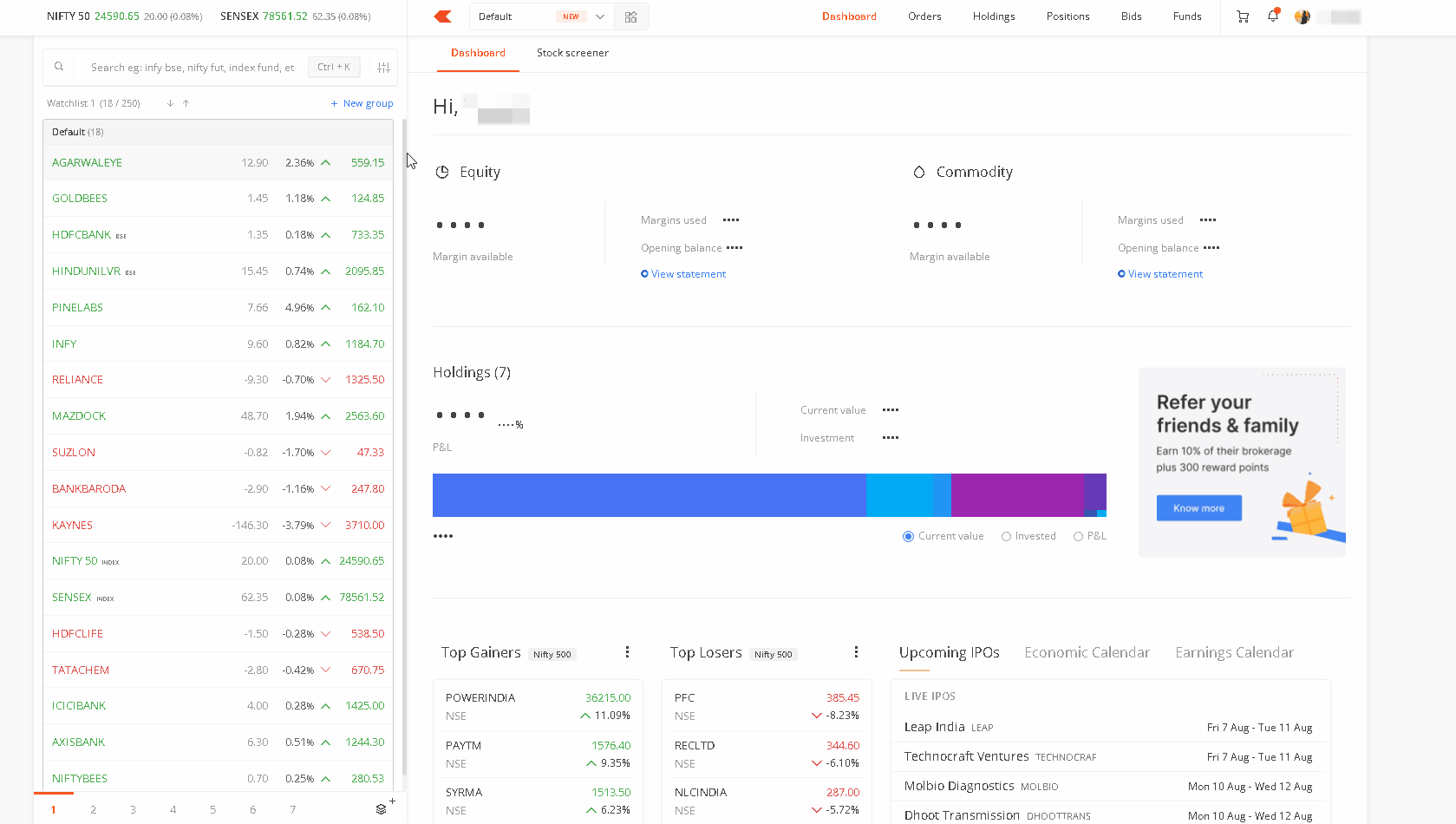The height and width of the screenshot is (824, 1456).
Task: Click the cyan holdings bar segment
Action: coord(899,495)
